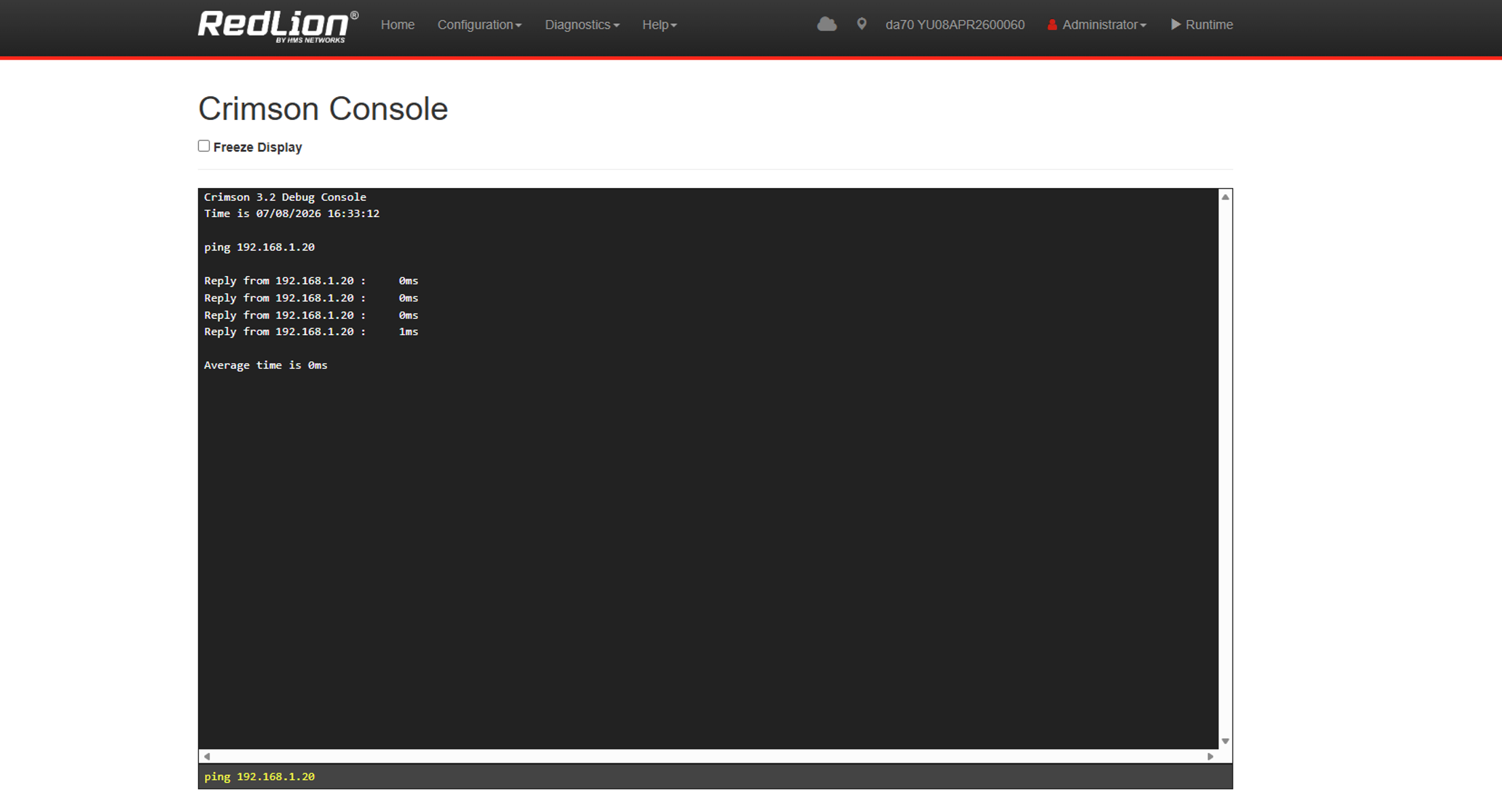Screen dimensions: 1502x812
Task: Click the reply line showing 1ms
Action: pos(311,332)
